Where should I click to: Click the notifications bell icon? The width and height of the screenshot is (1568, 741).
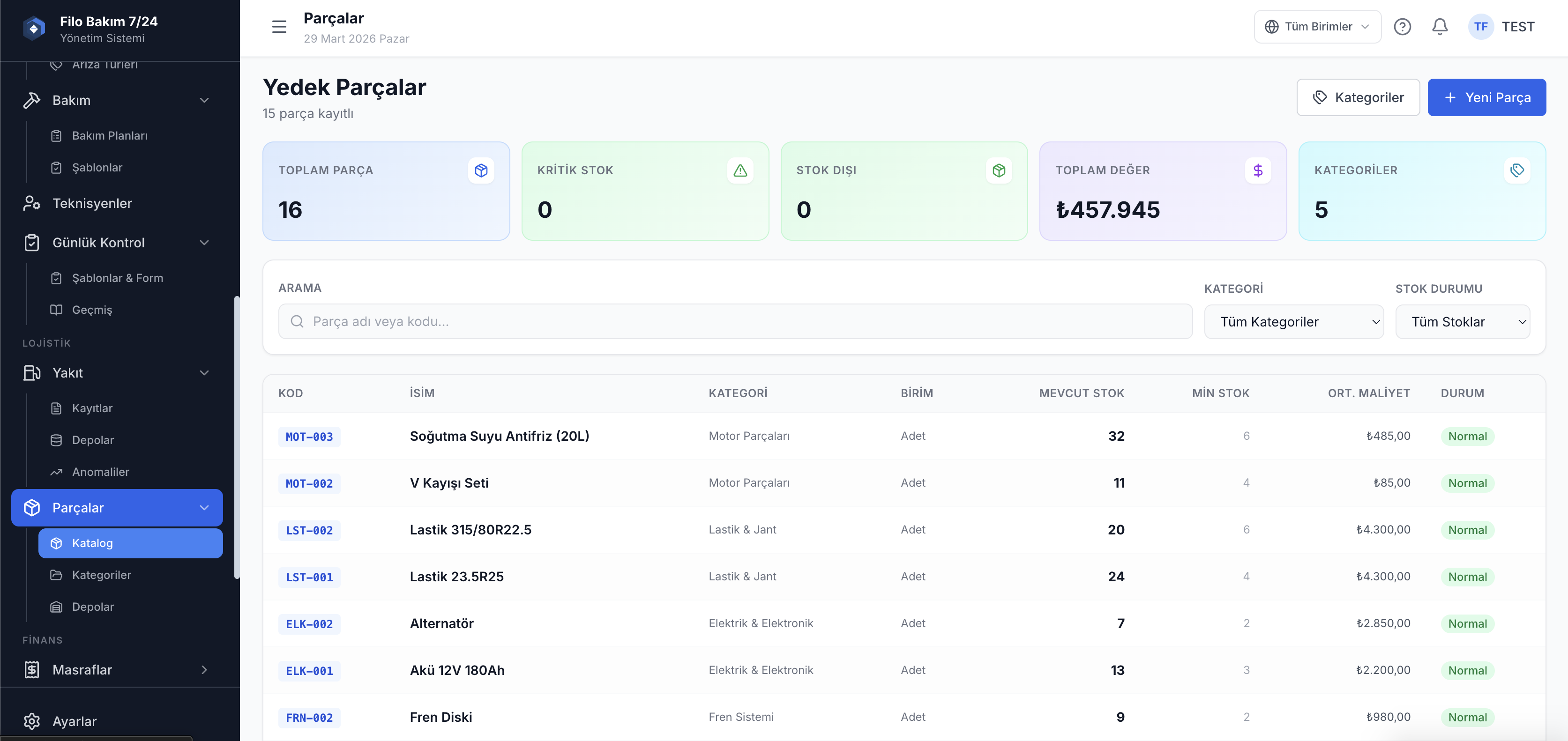coord(1440,27)
